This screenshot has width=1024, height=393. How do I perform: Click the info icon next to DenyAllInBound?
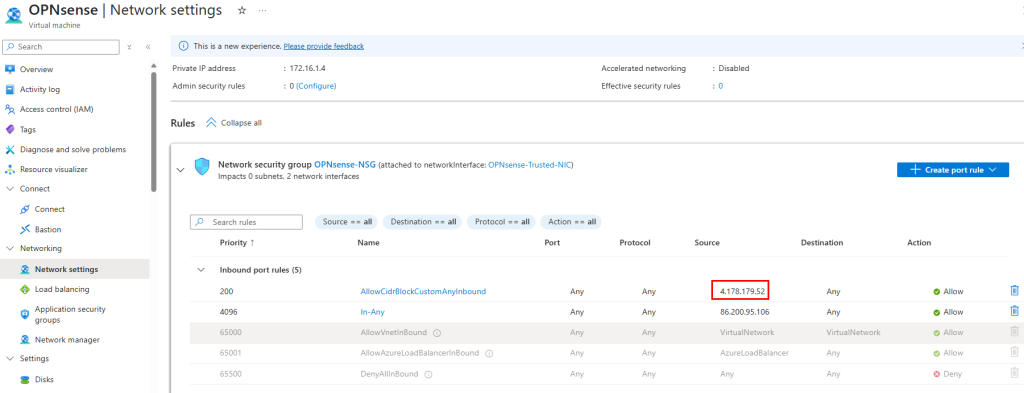pos(428,375)
